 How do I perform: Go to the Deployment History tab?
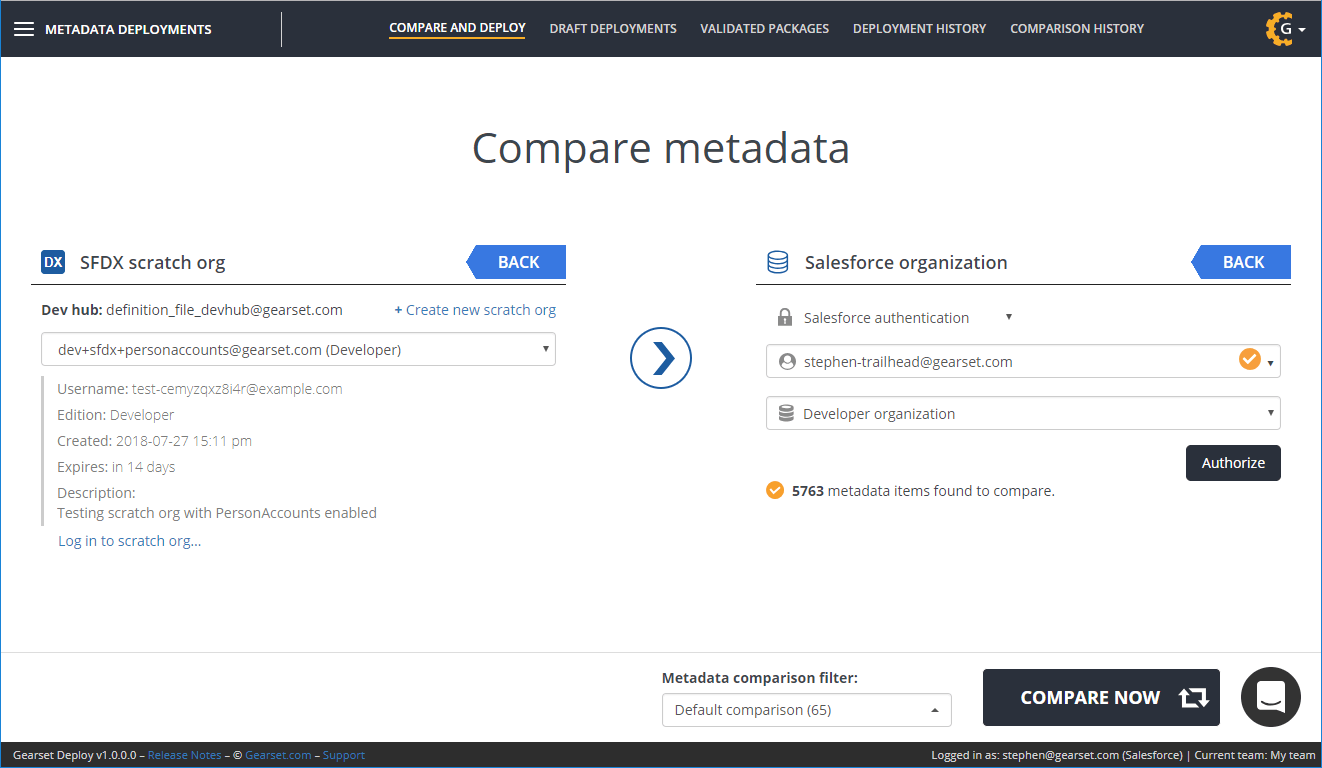[919, 29]
